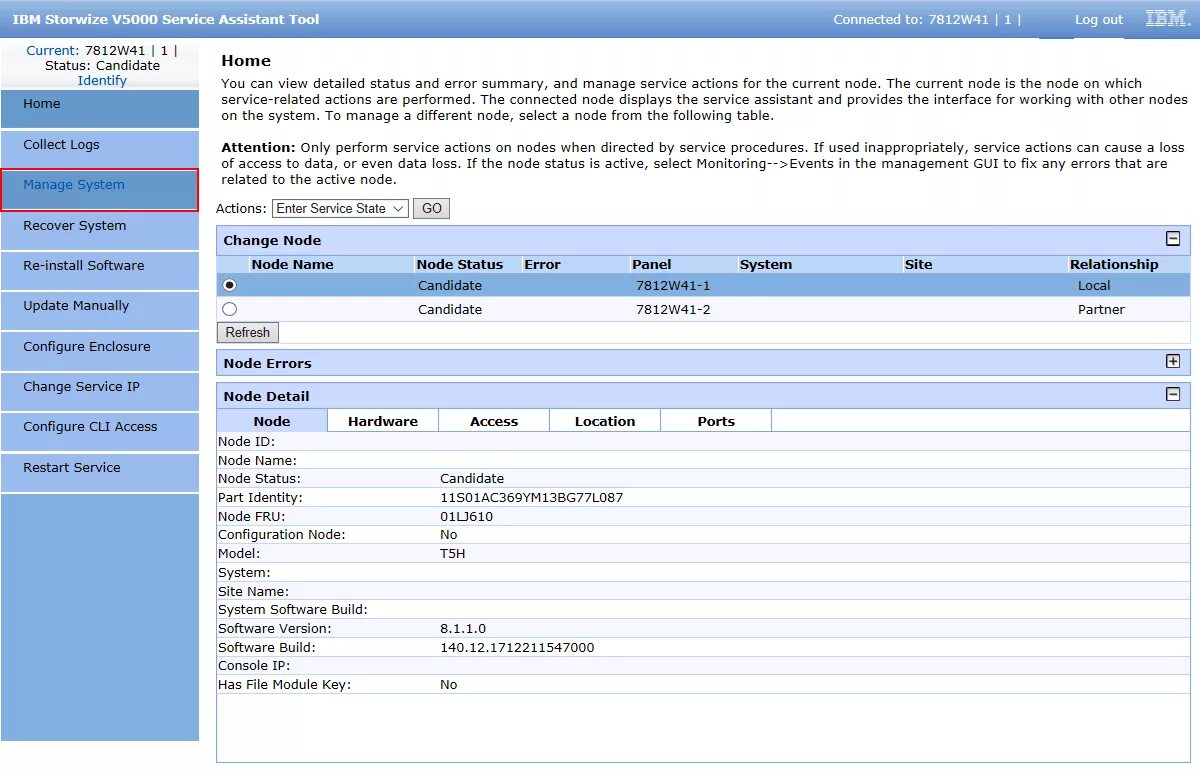This screenshot has width=1200, height=776.
Task: Click panel value 7812W41-2
Action: (x=673, y=309)
